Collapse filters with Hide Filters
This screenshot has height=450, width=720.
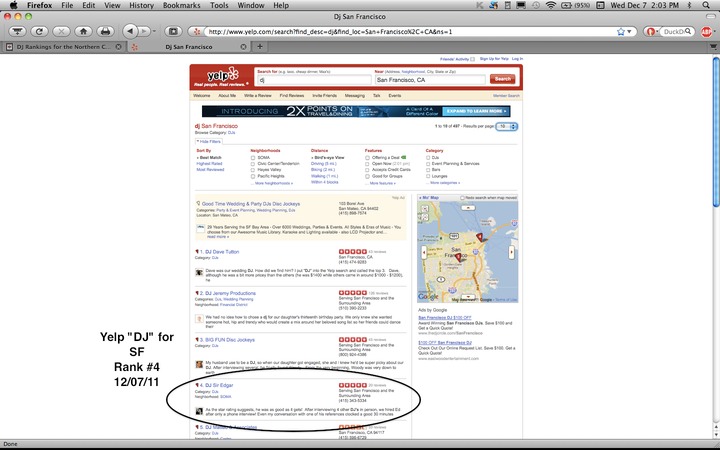coord(209,141)
